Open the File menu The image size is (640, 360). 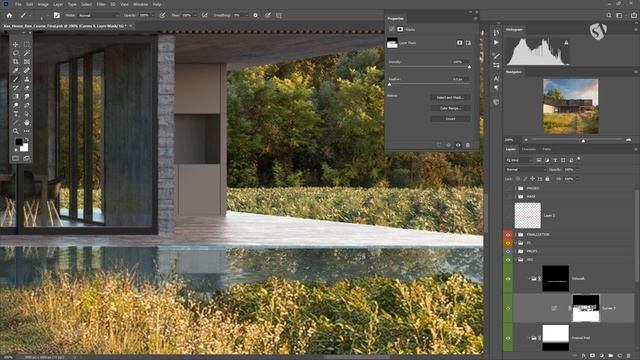coord(18,4)
